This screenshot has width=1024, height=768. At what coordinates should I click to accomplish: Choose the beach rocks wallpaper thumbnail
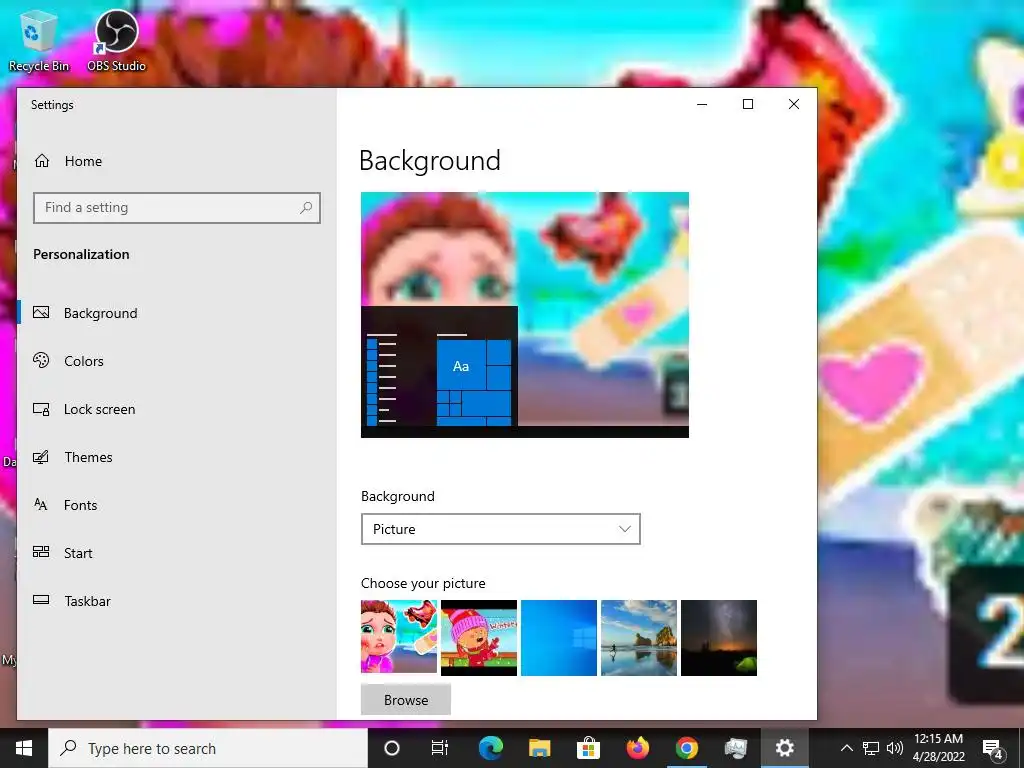(x=639, y=637)
